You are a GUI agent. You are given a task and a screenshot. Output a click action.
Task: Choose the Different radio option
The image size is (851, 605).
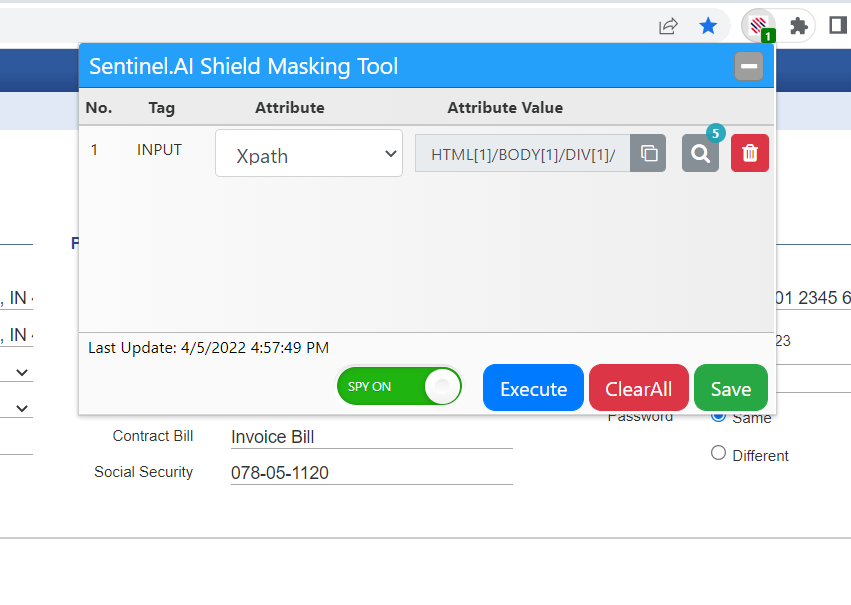(718, 453)
